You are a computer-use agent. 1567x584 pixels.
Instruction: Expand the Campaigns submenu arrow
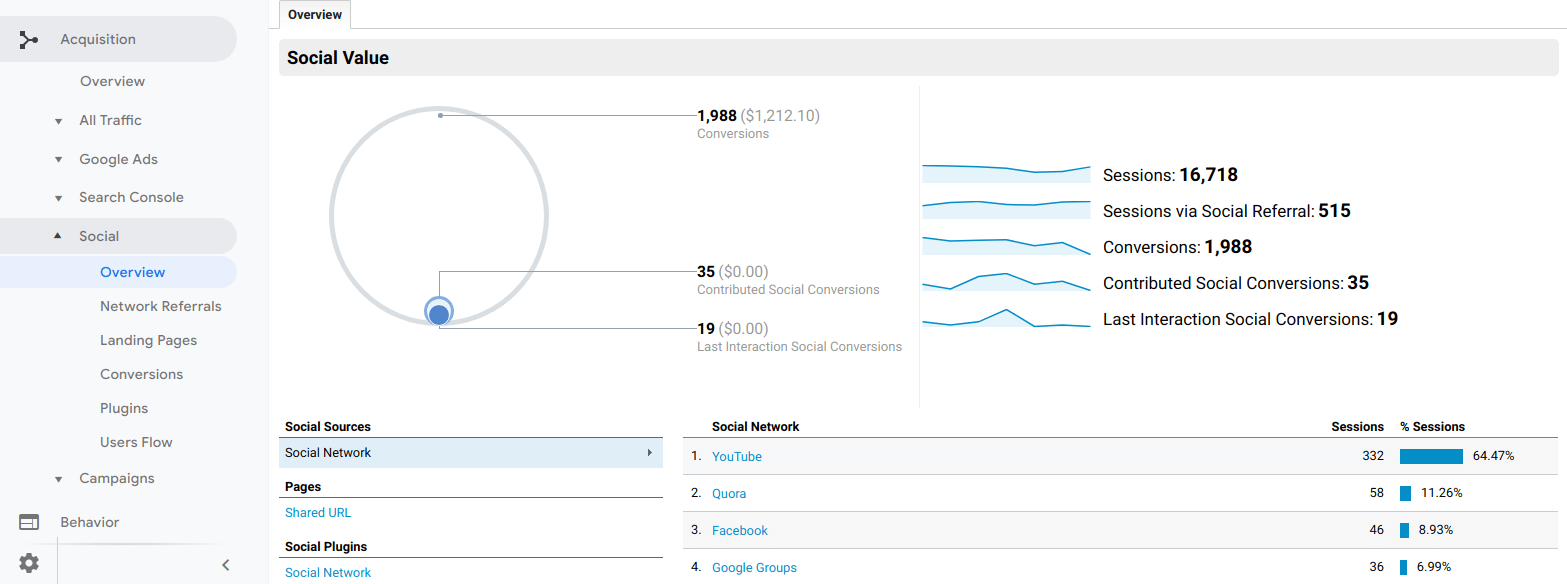[x=58, y=479]
